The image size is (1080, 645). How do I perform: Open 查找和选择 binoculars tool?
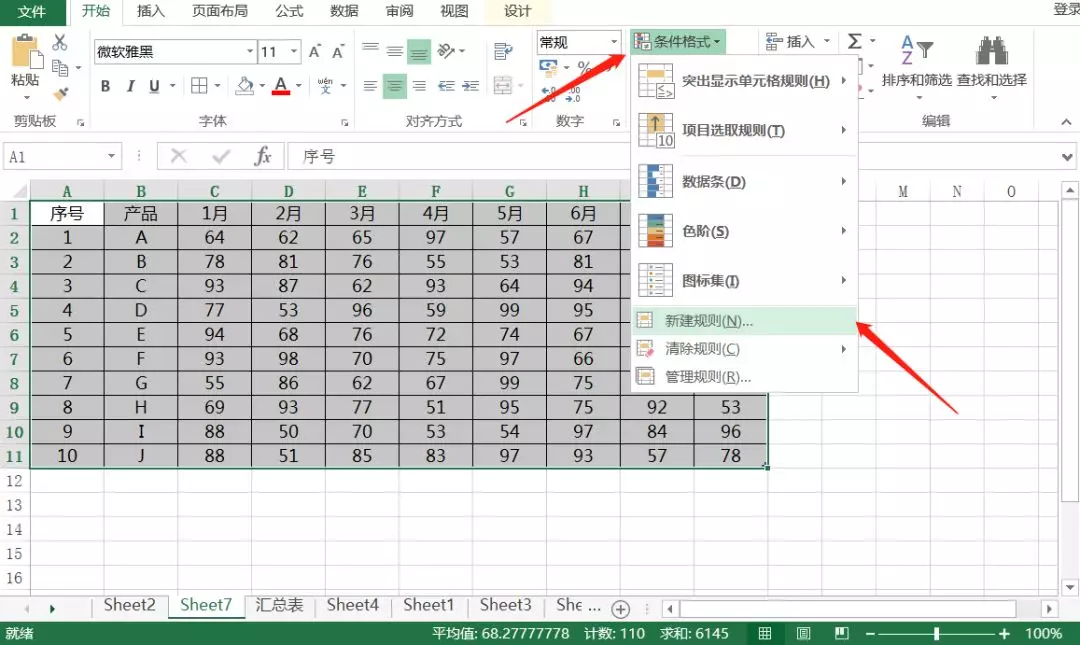992,68
